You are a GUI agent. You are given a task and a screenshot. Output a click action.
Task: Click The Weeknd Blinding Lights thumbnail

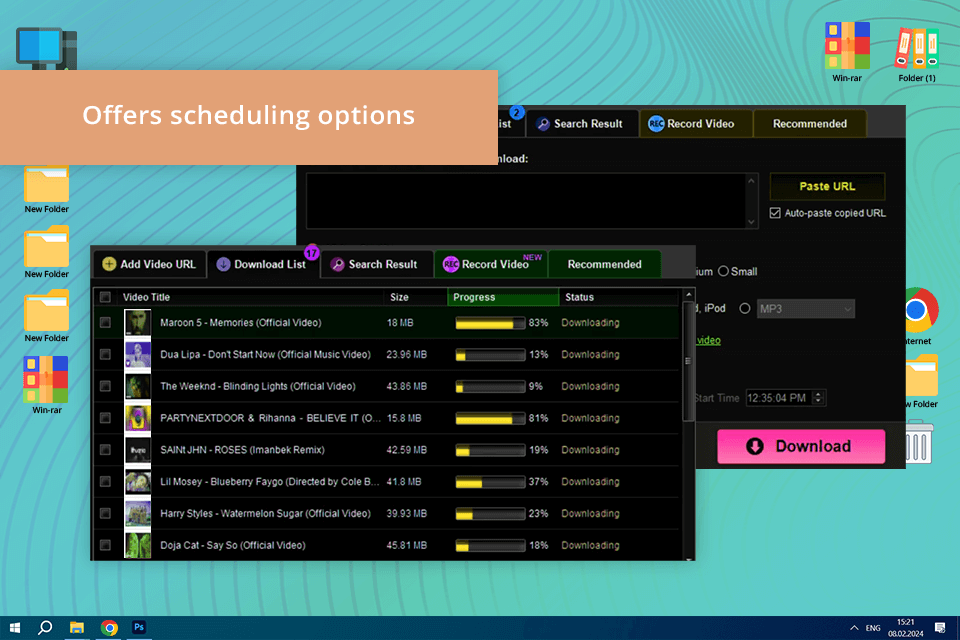click(138, 386)
